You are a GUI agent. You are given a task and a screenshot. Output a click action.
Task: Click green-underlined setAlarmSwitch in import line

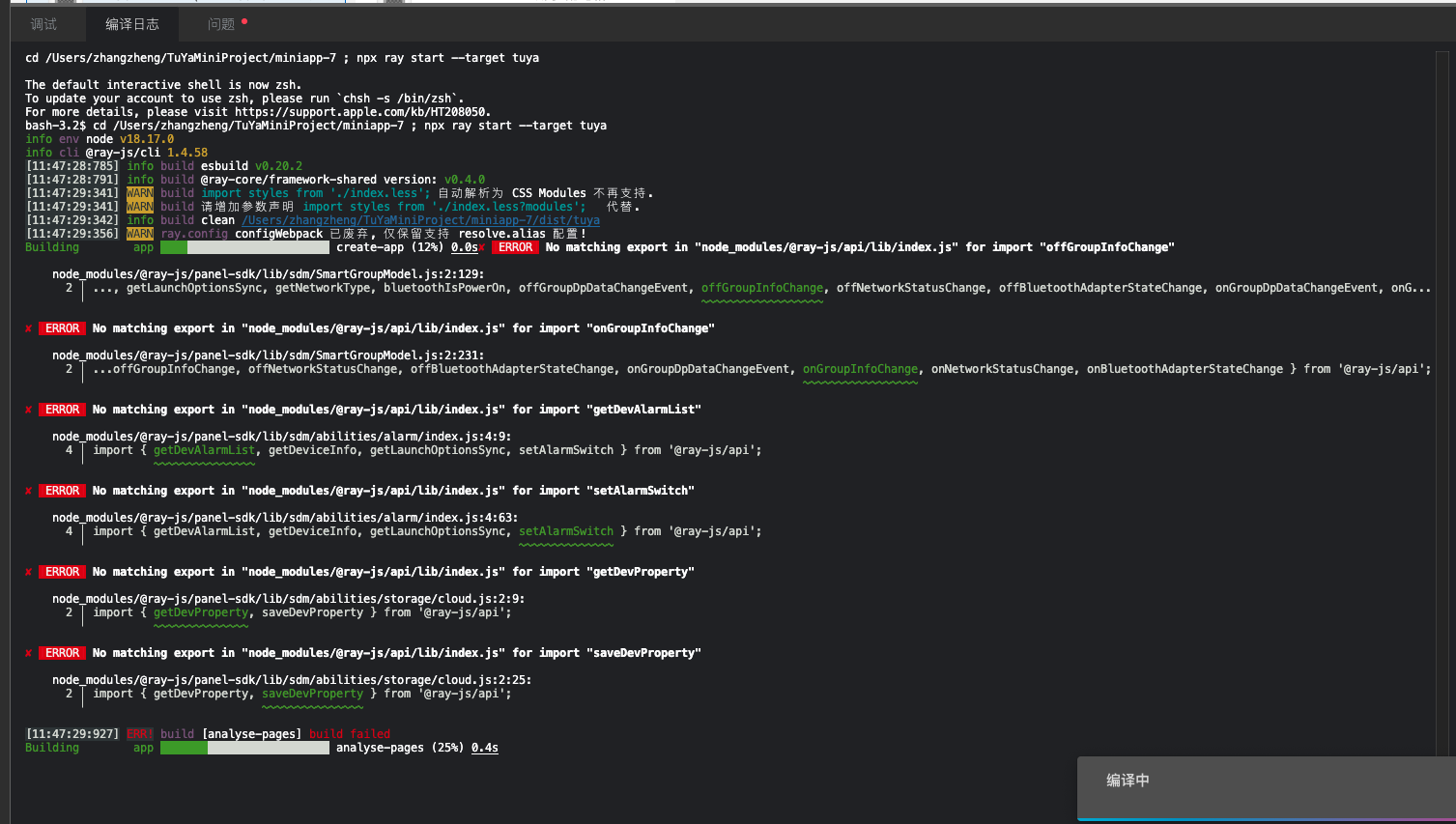tap(566, 531)
